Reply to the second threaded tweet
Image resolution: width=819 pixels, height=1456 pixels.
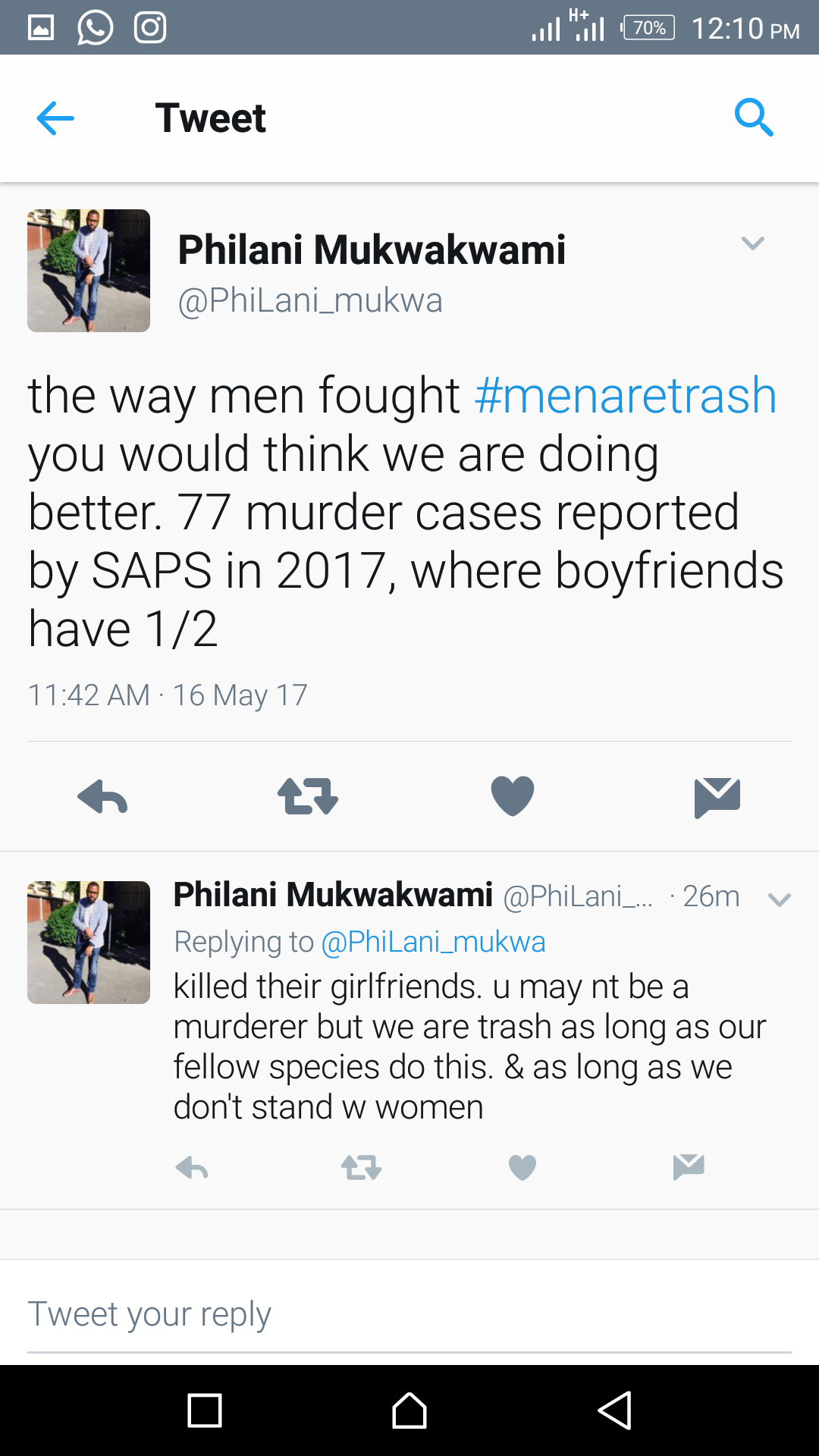[x=192, y=1168]
